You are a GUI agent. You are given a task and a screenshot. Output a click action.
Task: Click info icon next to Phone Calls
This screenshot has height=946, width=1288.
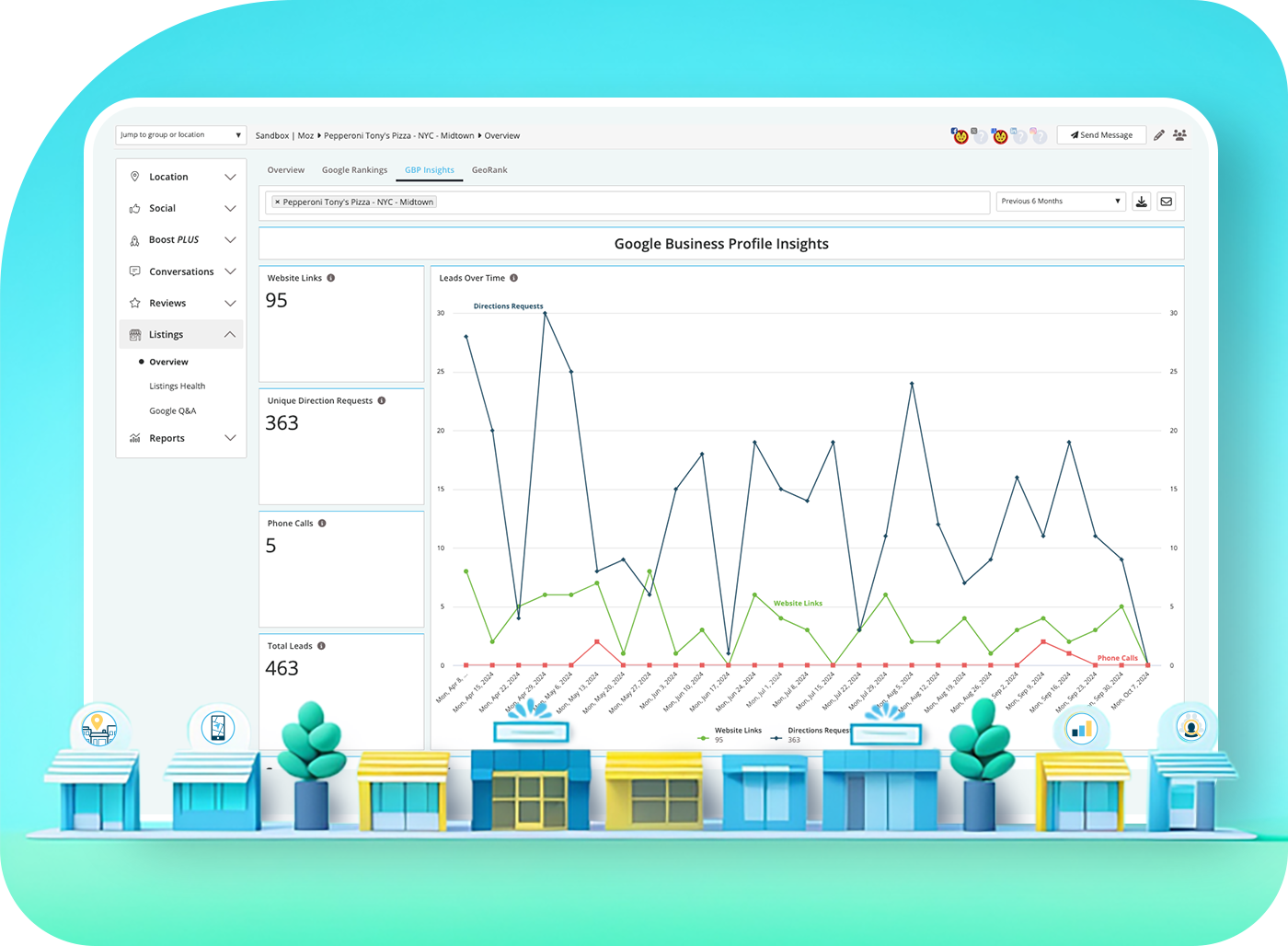tap(322, 524)
